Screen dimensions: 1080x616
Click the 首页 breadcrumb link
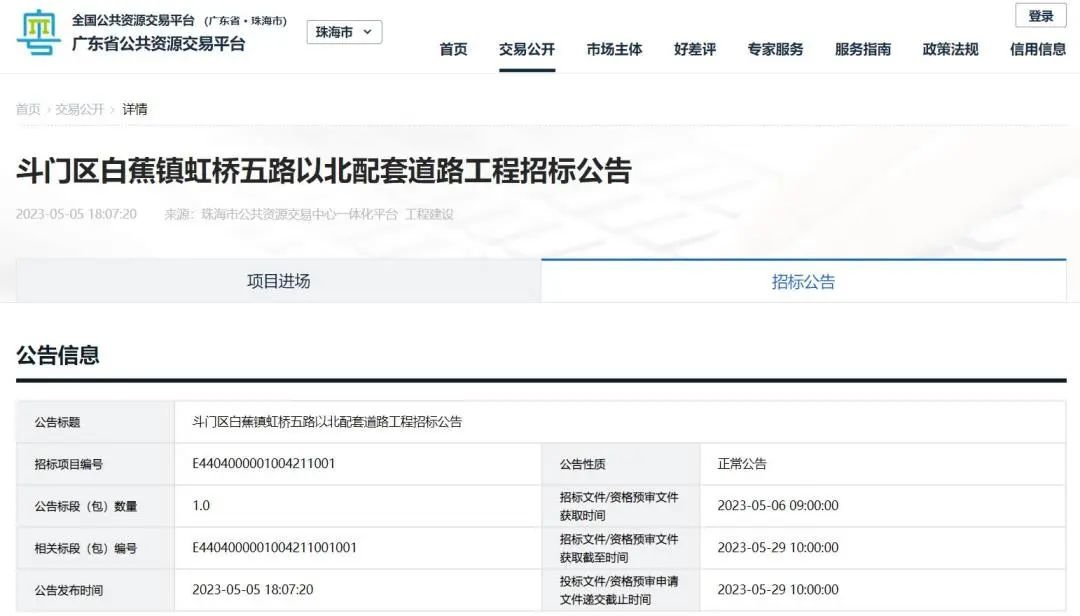click(x=28, y=109)
